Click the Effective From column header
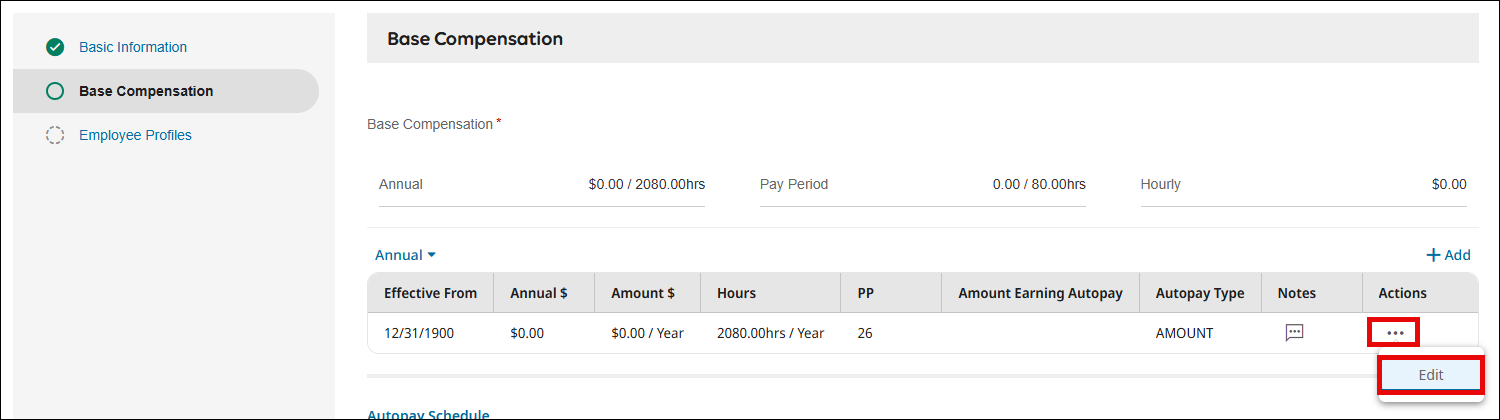The image size is (1500, 420). coord(430,293)
